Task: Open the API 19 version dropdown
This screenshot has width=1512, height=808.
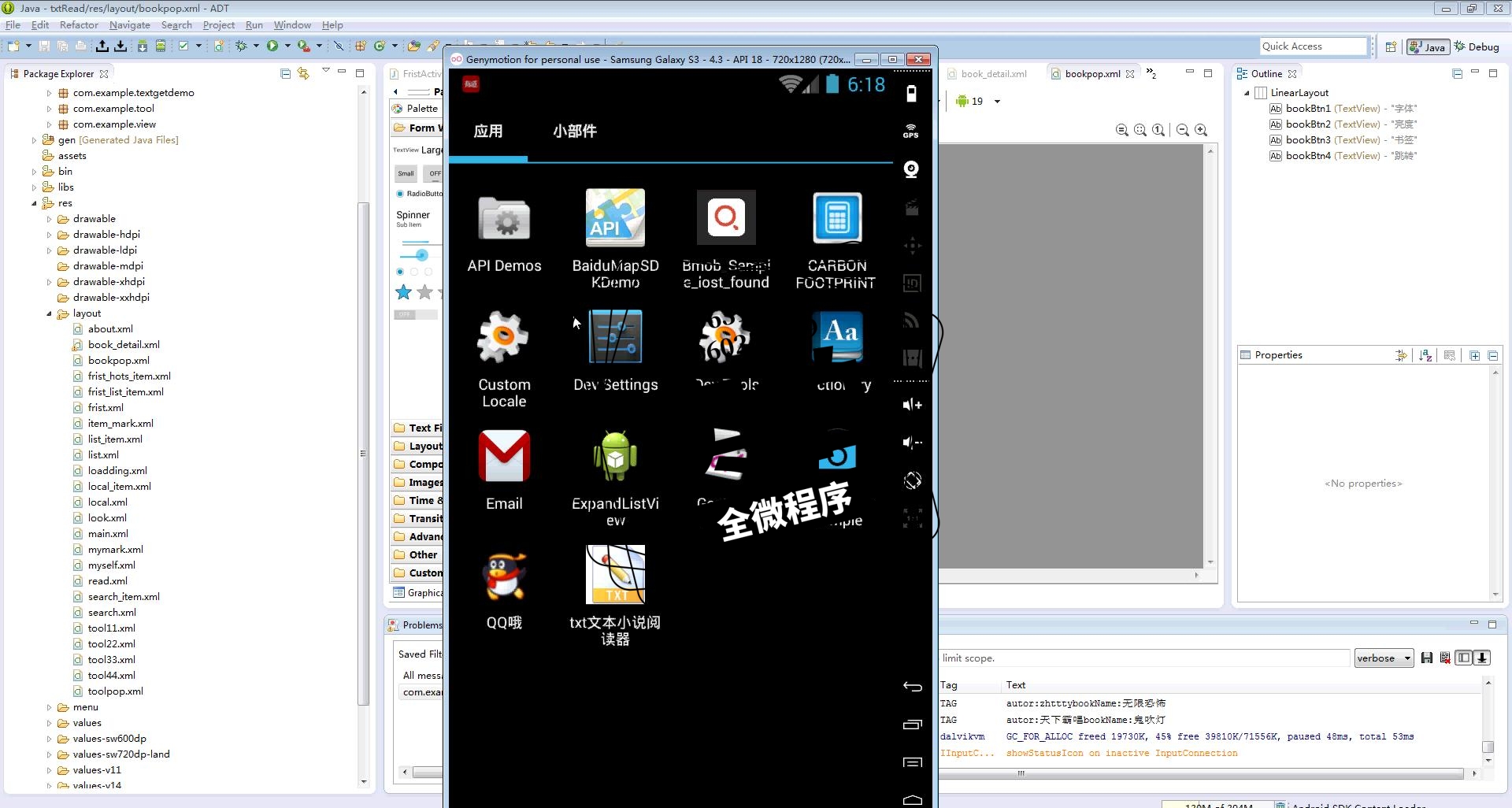Action: [997, 101]
